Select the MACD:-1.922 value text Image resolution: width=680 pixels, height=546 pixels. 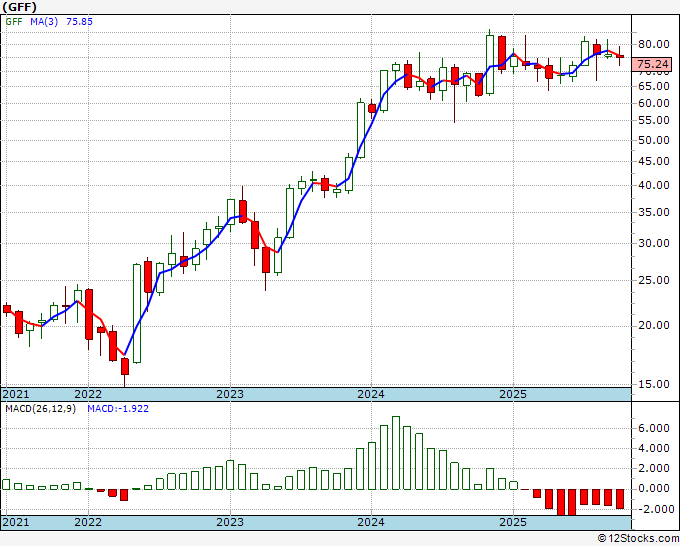118,409
